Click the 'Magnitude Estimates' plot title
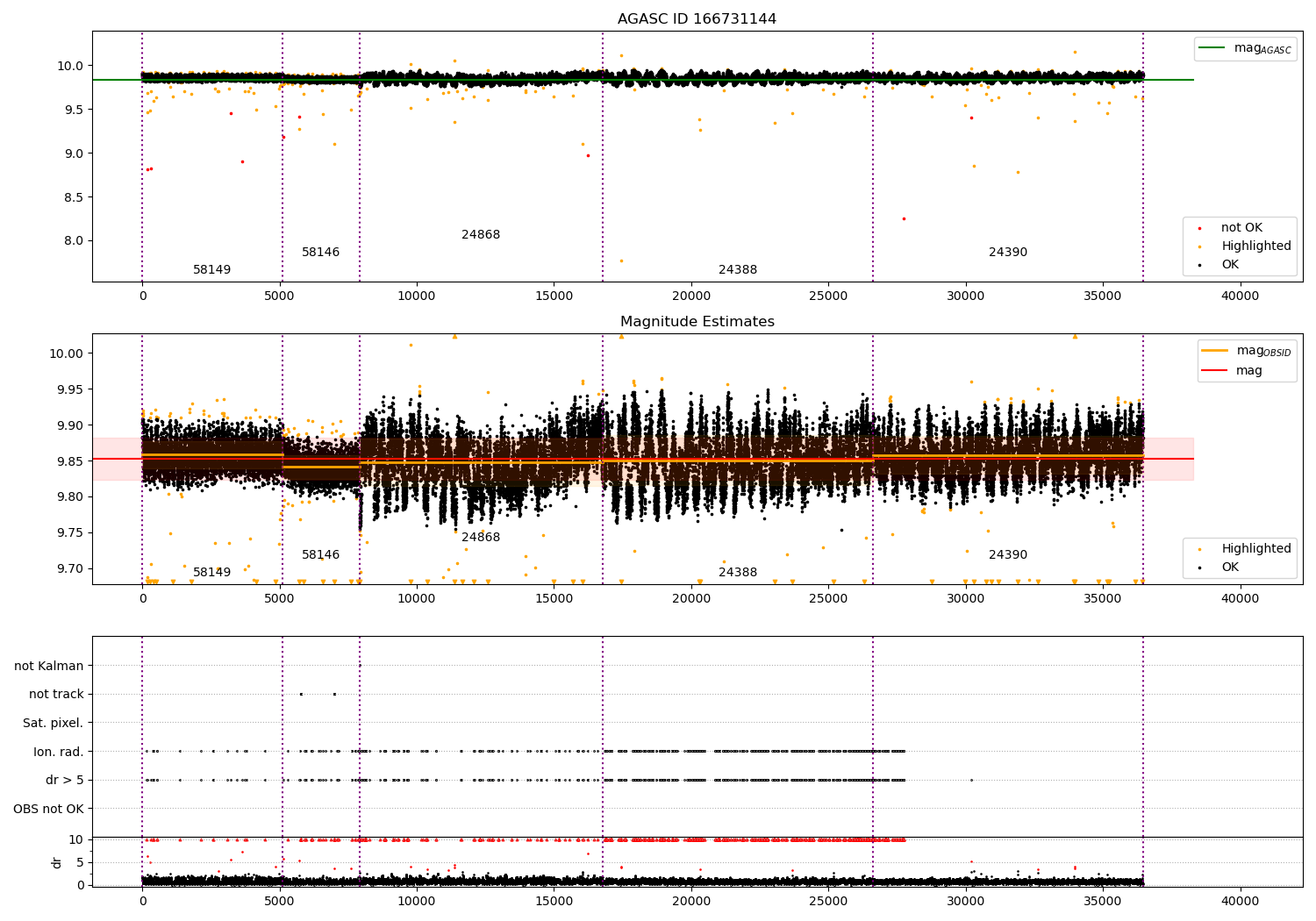Screen dimensions: 1316x921 tap(697, 322)
